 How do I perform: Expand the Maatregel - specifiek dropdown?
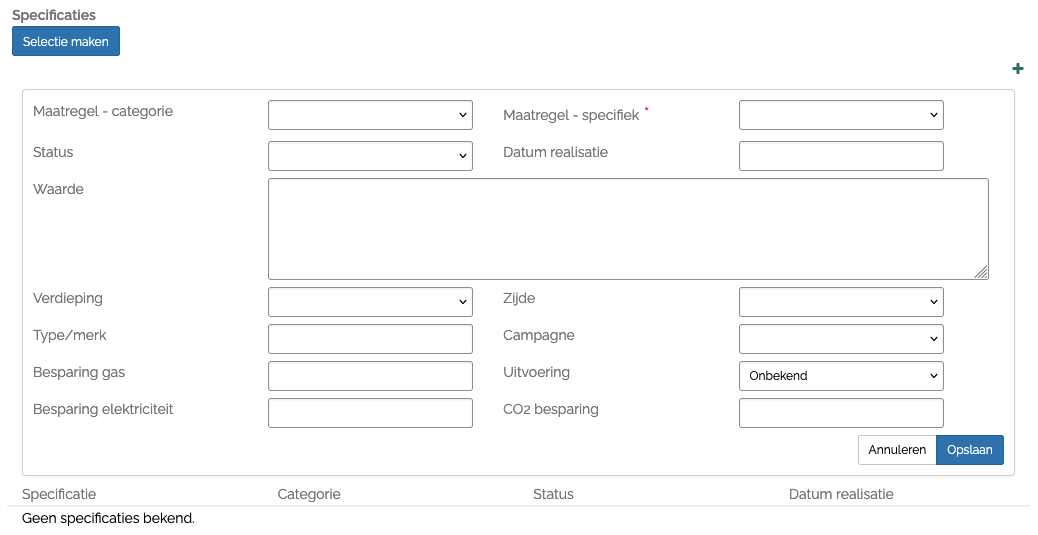click(x=840, y=115)
